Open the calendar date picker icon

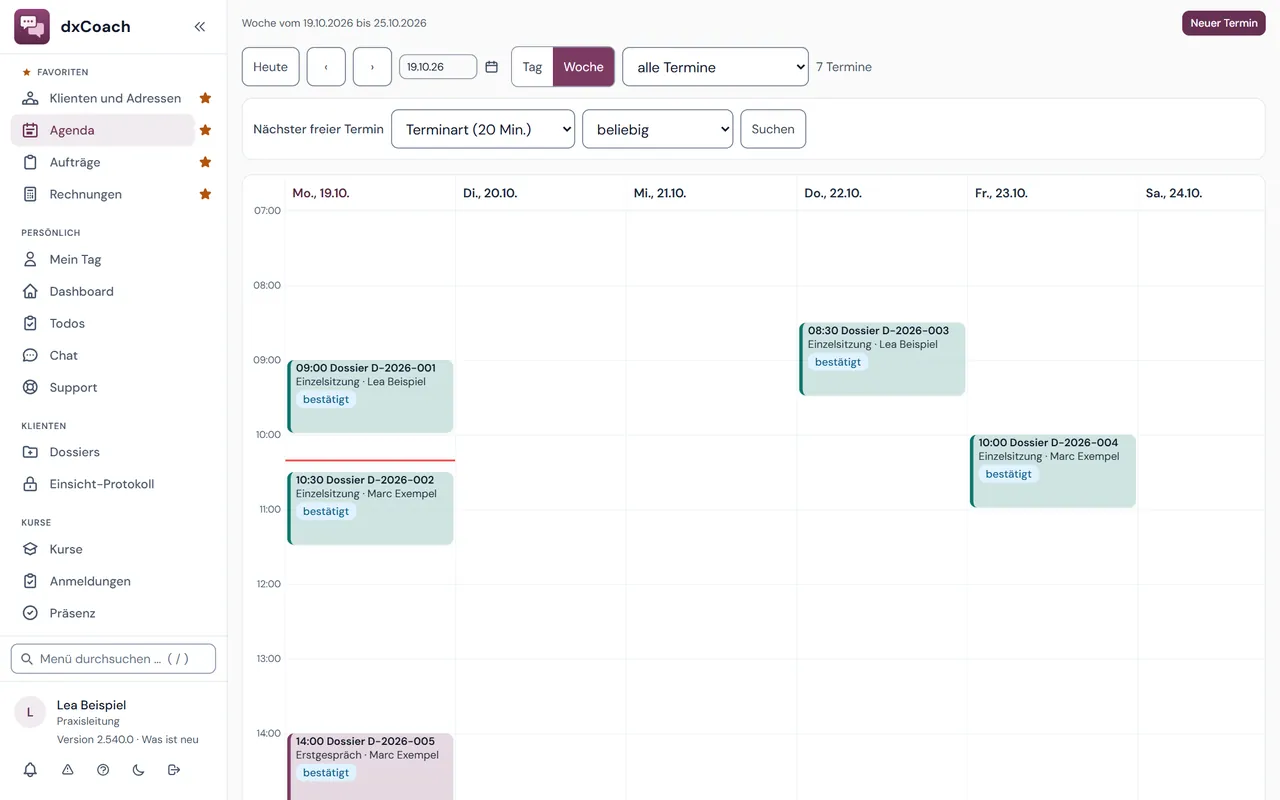491,67
